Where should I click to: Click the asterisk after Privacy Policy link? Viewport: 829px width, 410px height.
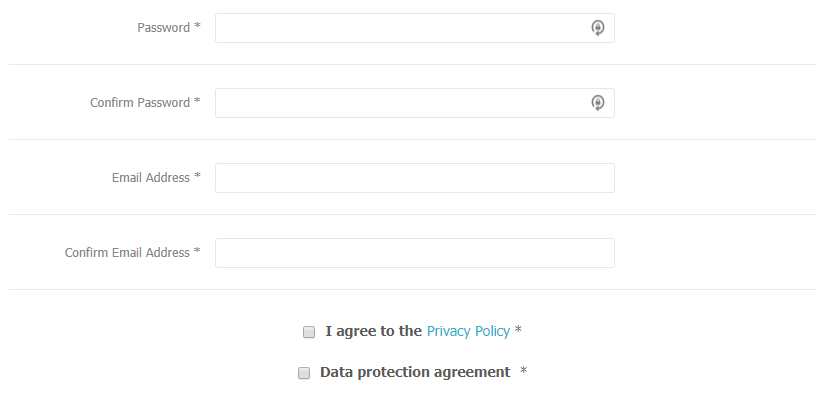[518, 331]
